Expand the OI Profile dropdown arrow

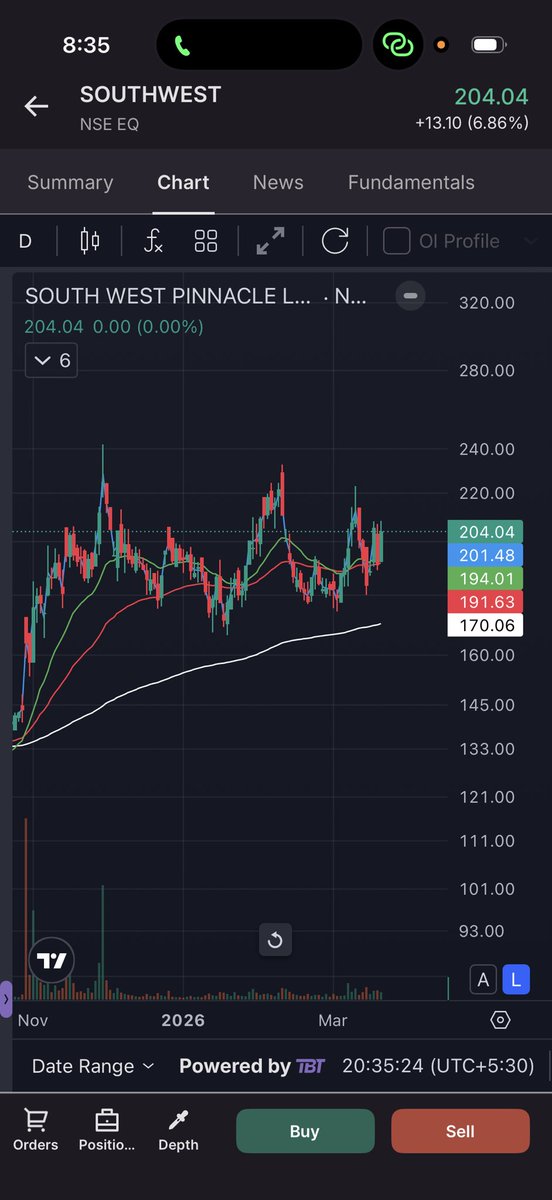[531, 241]
